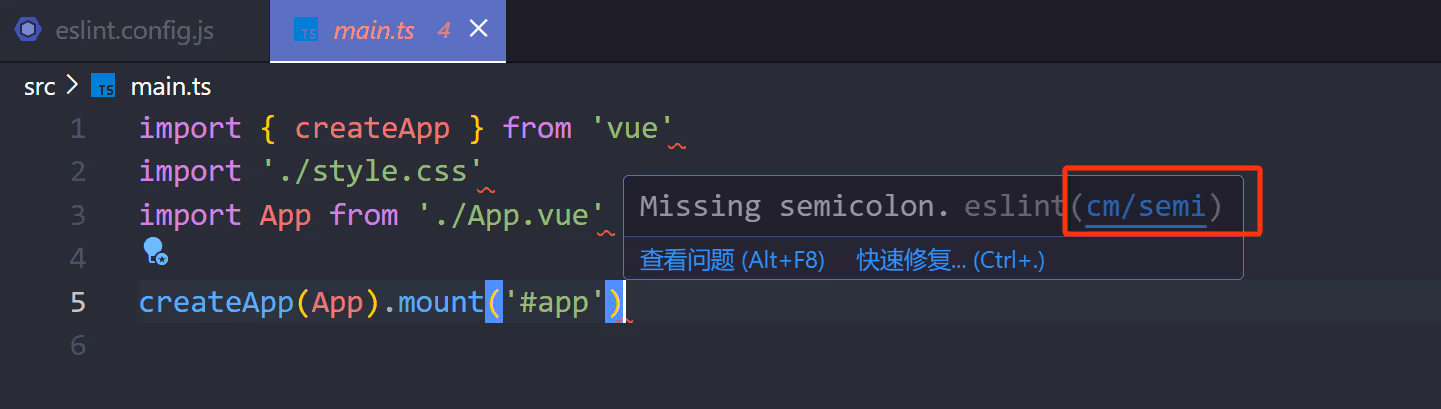Viewport: 1441px width, 409px height.
Task: Click the problem count 4 on main.ts tab
Action: click(444, 31)
